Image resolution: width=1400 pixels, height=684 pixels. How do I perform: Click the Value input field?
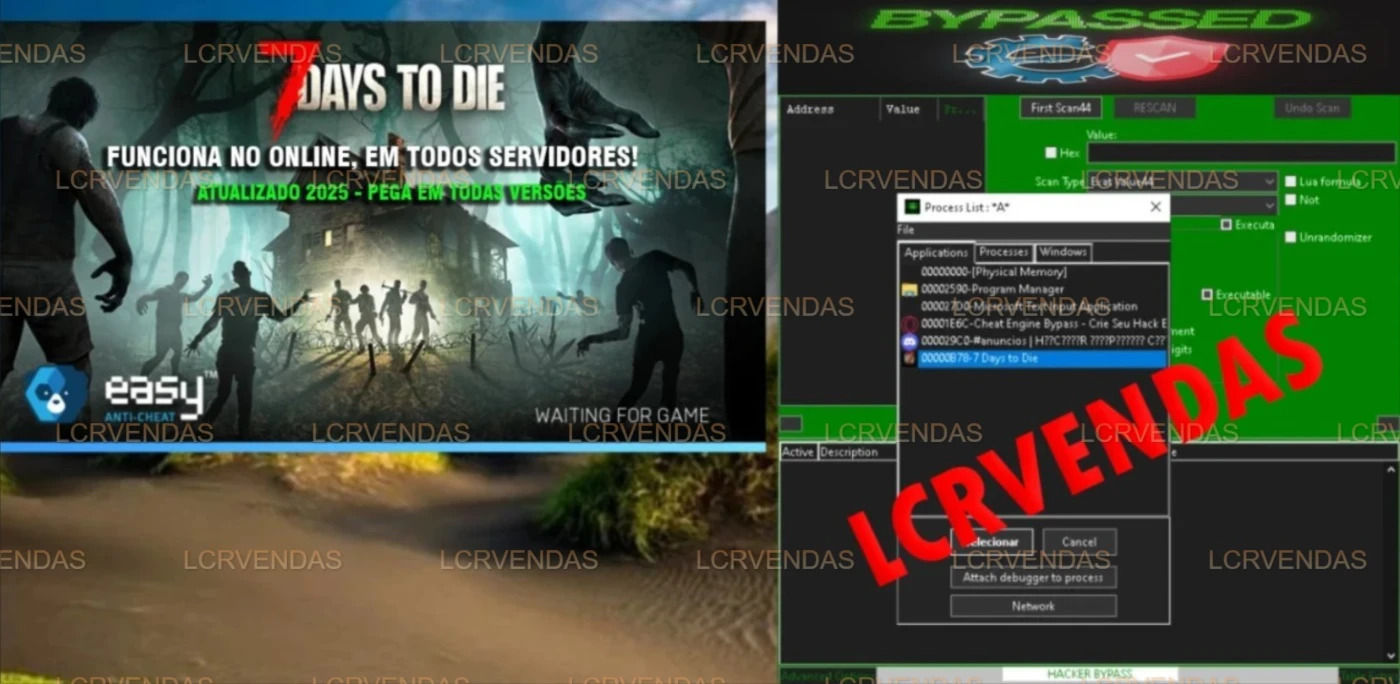[1241, 153]
